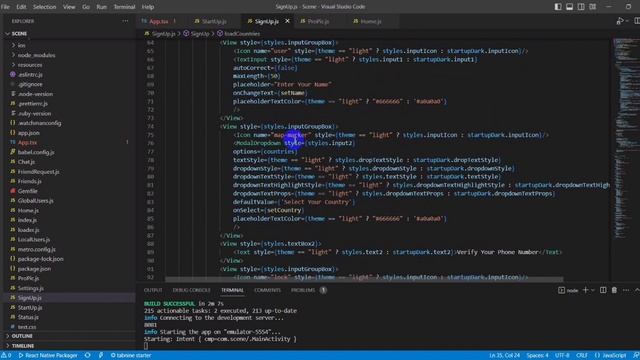Create a new terminal with plus icon
This screenshot has width=640, height=360.
[x=585, y=290]
